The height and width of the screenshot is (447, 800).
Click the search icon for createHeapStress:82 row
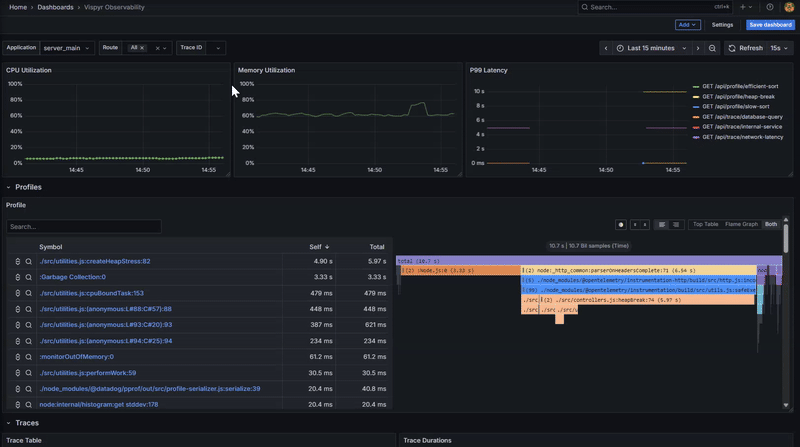29,261
